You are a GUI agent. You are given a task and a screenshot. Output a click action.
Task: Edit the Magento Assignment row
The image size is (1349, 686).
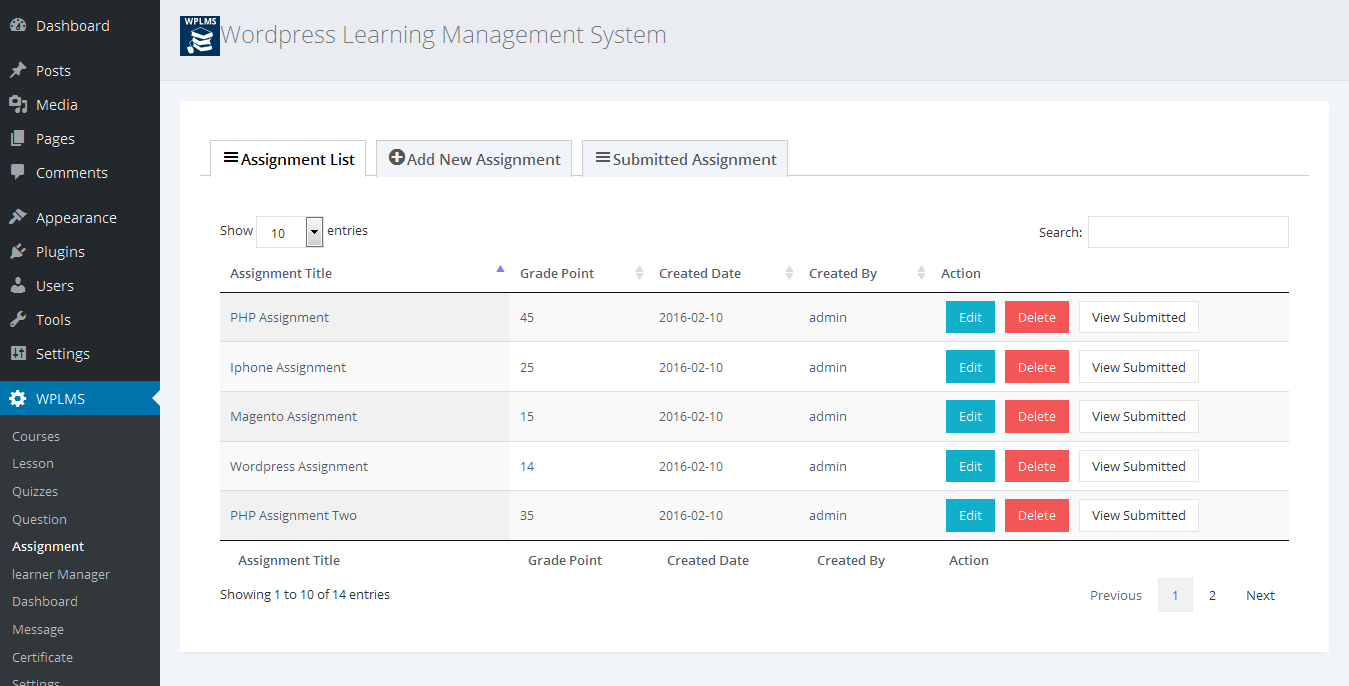click(970, 416)
